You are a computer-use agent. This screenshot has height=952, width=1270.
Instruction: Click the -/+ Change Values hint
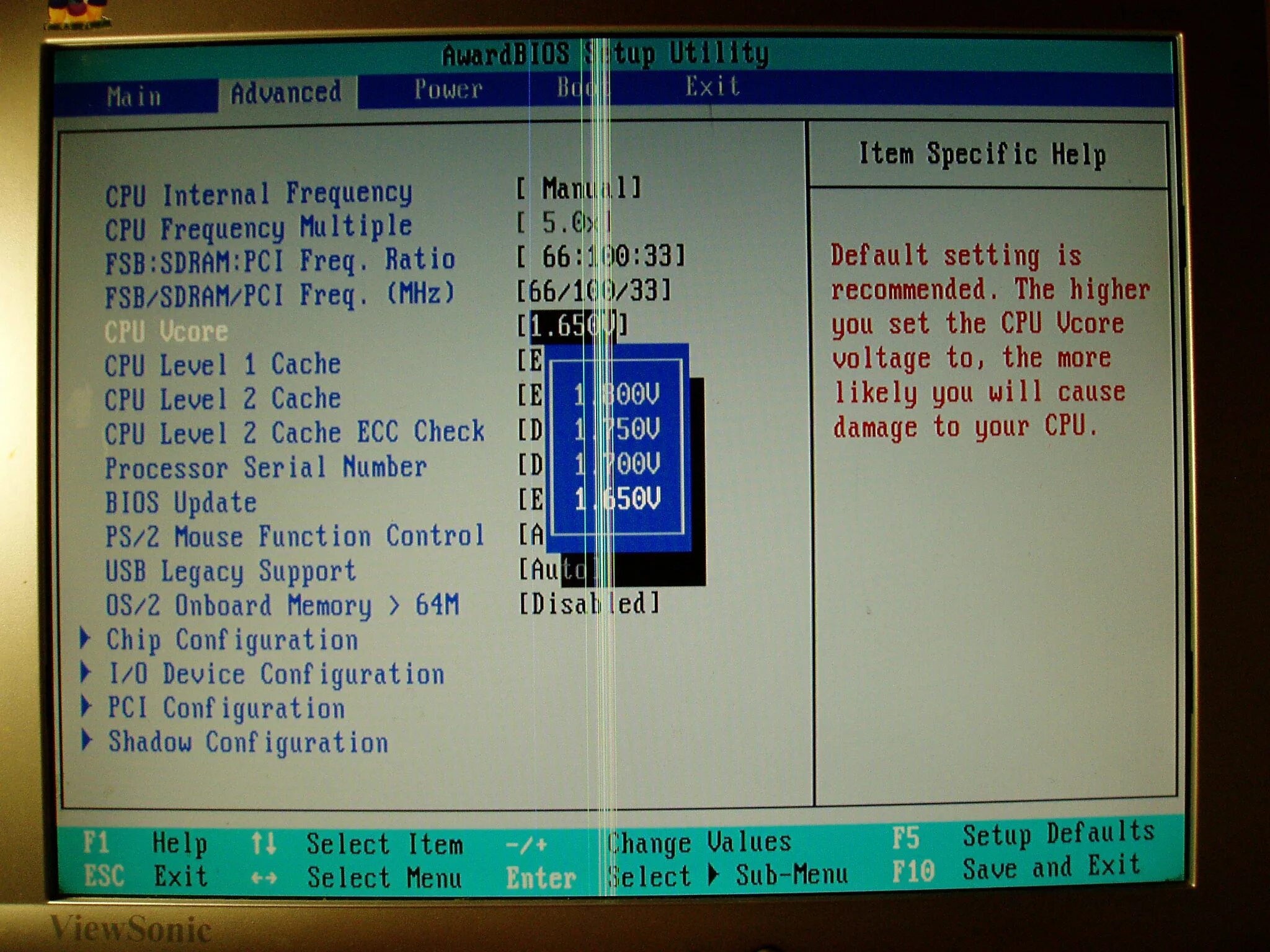point(649,843)
